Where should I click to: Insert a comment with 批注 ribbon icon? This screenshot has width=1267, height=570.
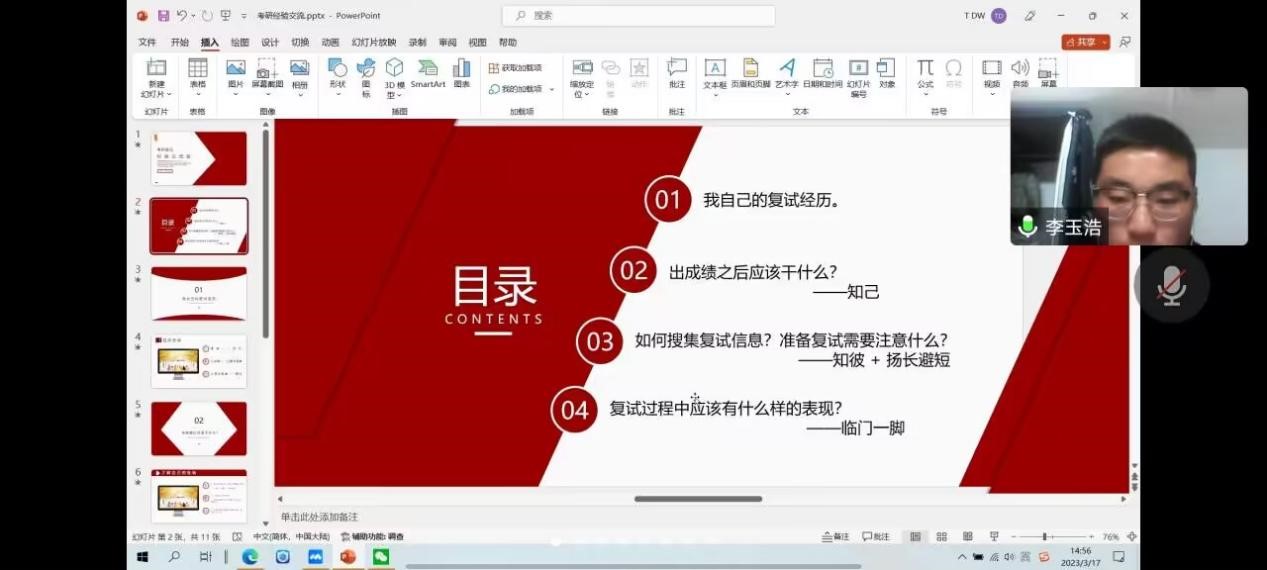pyautogui.click(x=677, y=73)
